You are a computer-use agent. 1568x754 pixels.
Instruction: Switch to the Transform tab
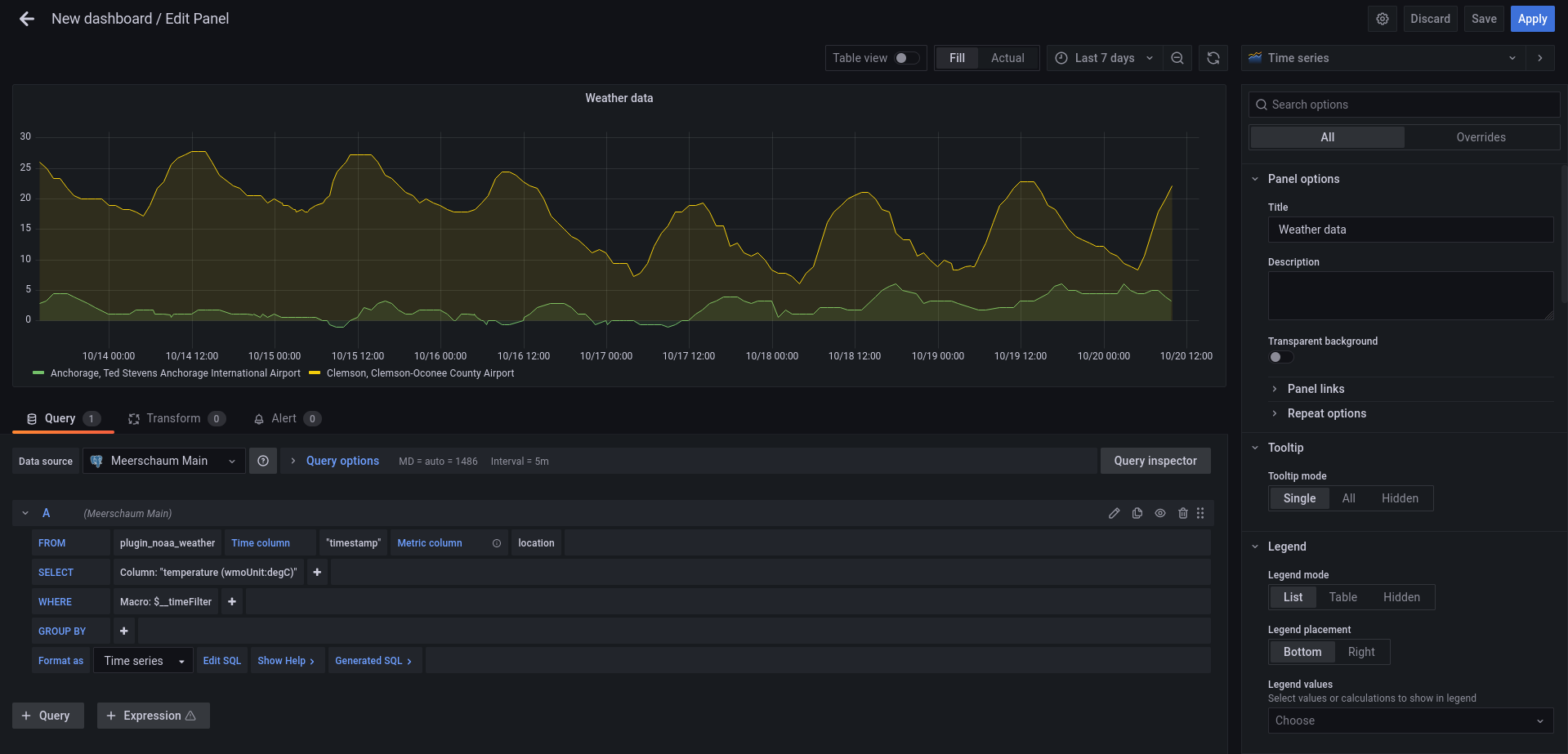(173, 418)
